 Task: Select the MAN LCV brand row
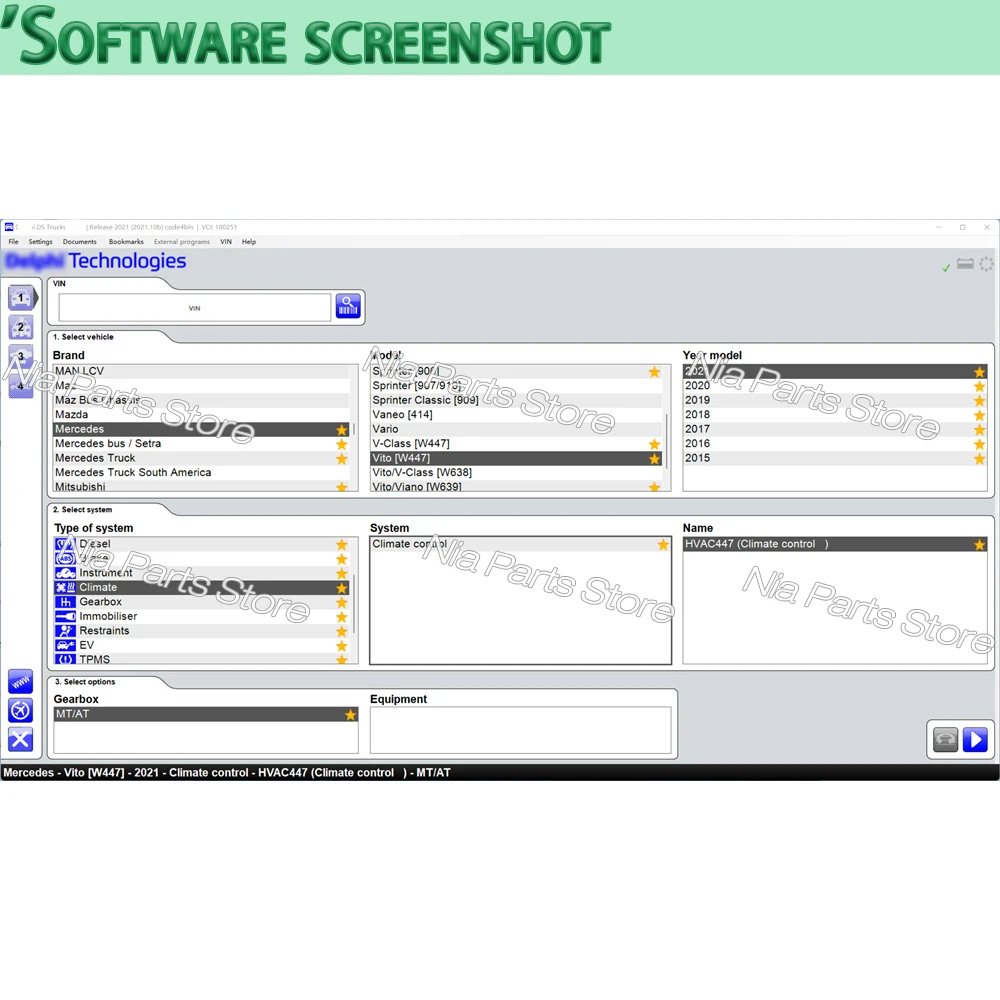click(x=202, y=371)
